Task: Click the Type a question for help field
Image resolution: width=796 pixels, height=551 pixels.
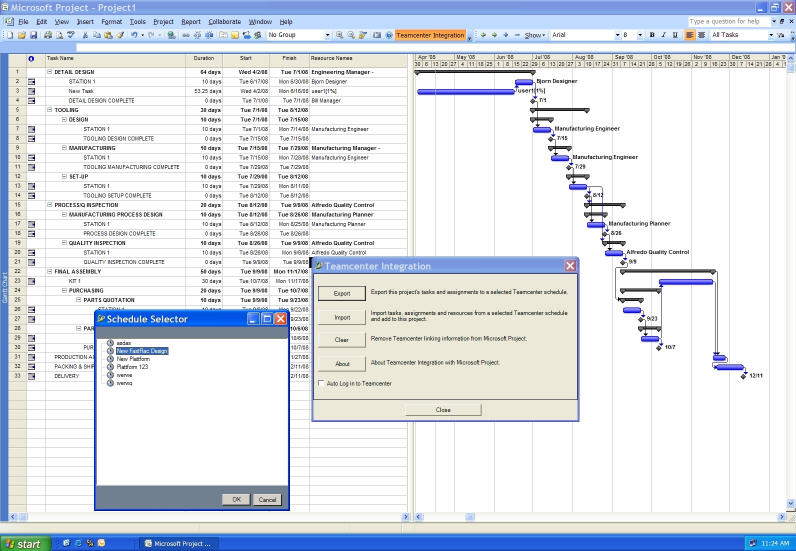Action: coord(729,21)
